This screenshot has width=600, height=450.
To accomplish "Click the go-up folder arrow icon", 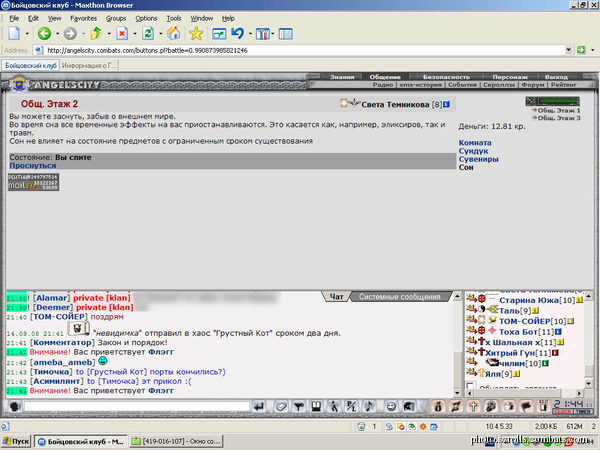I will coord(96,34).
